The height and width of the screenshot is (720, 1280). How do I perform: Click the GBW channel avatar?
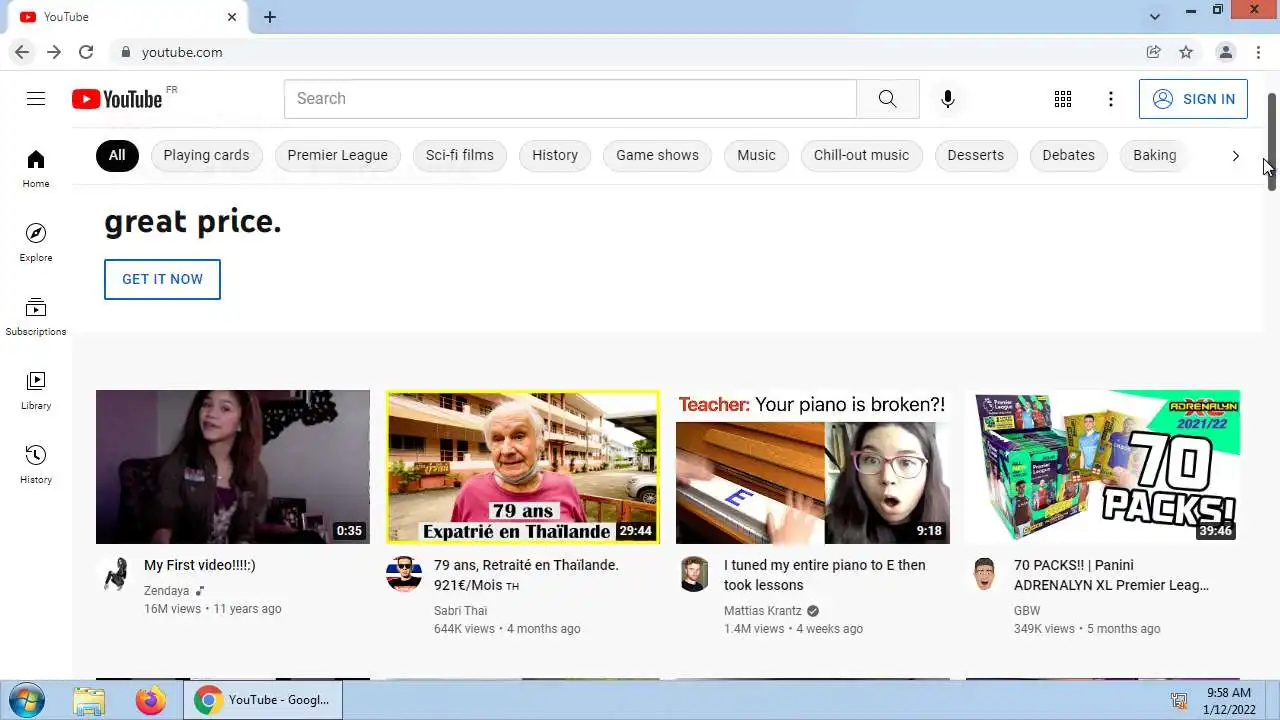pos(984,574)
